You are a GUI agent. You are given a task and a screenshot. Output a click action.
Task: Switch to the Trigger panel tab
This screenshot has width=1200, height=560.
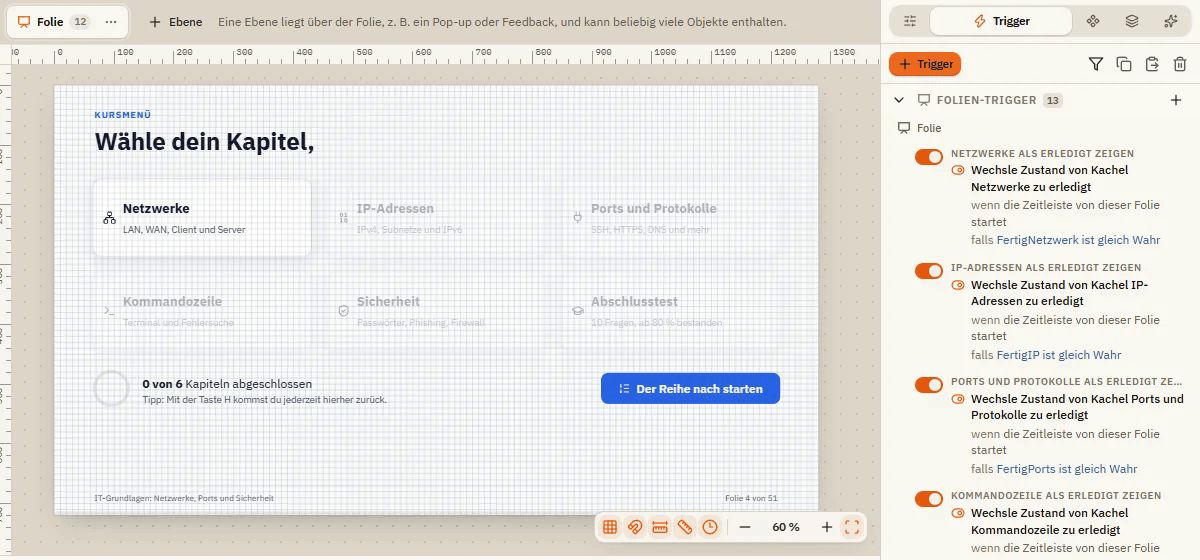click(1001, 21)
